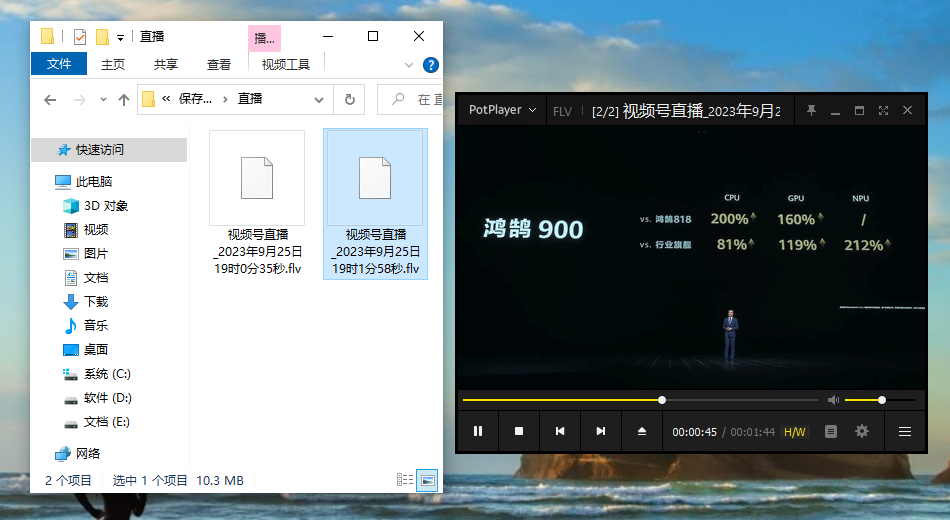Open PotPlayer settings gear

pos(862,431)
